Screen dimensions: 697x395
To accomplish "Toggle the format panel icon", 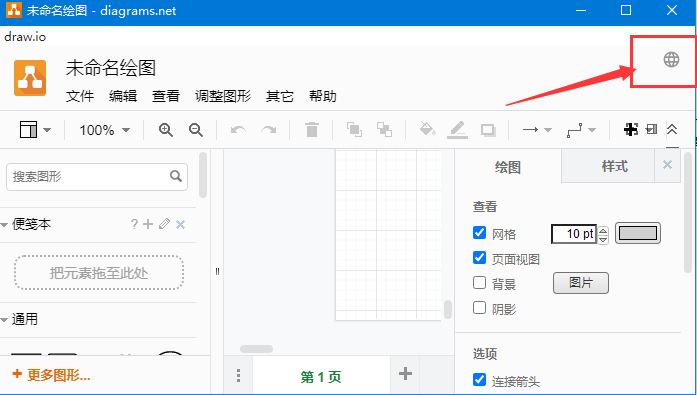I will pyautogui.click(x=651, y=129).
